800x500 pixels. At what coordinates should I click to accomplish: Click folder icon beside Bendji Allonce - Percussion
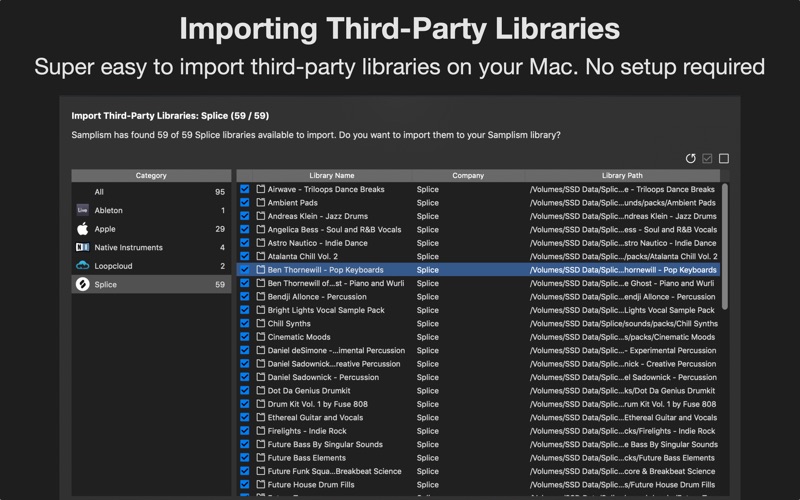pos(261,296)
